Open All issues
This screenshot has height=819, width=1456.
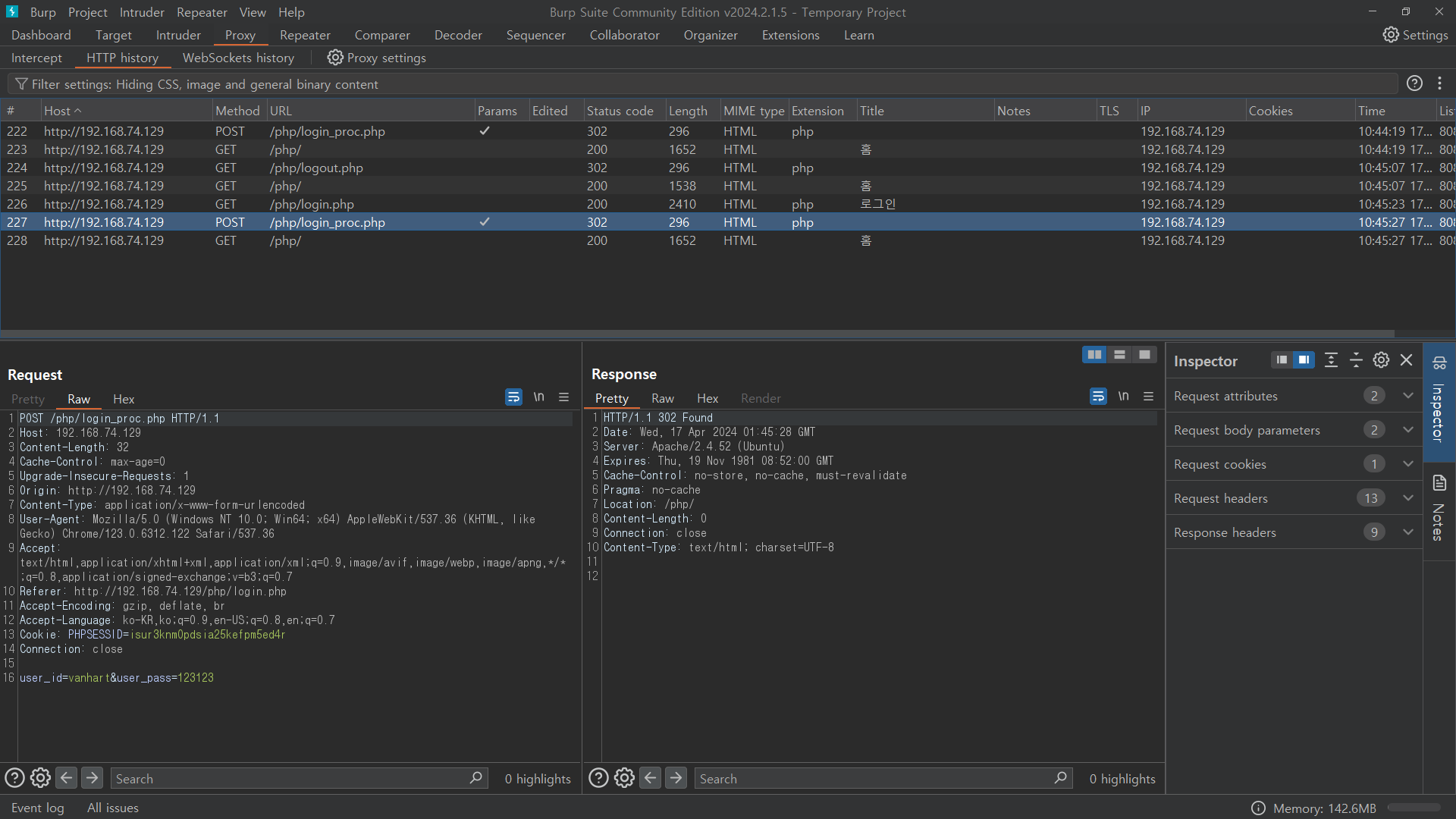tap(113, 808)
